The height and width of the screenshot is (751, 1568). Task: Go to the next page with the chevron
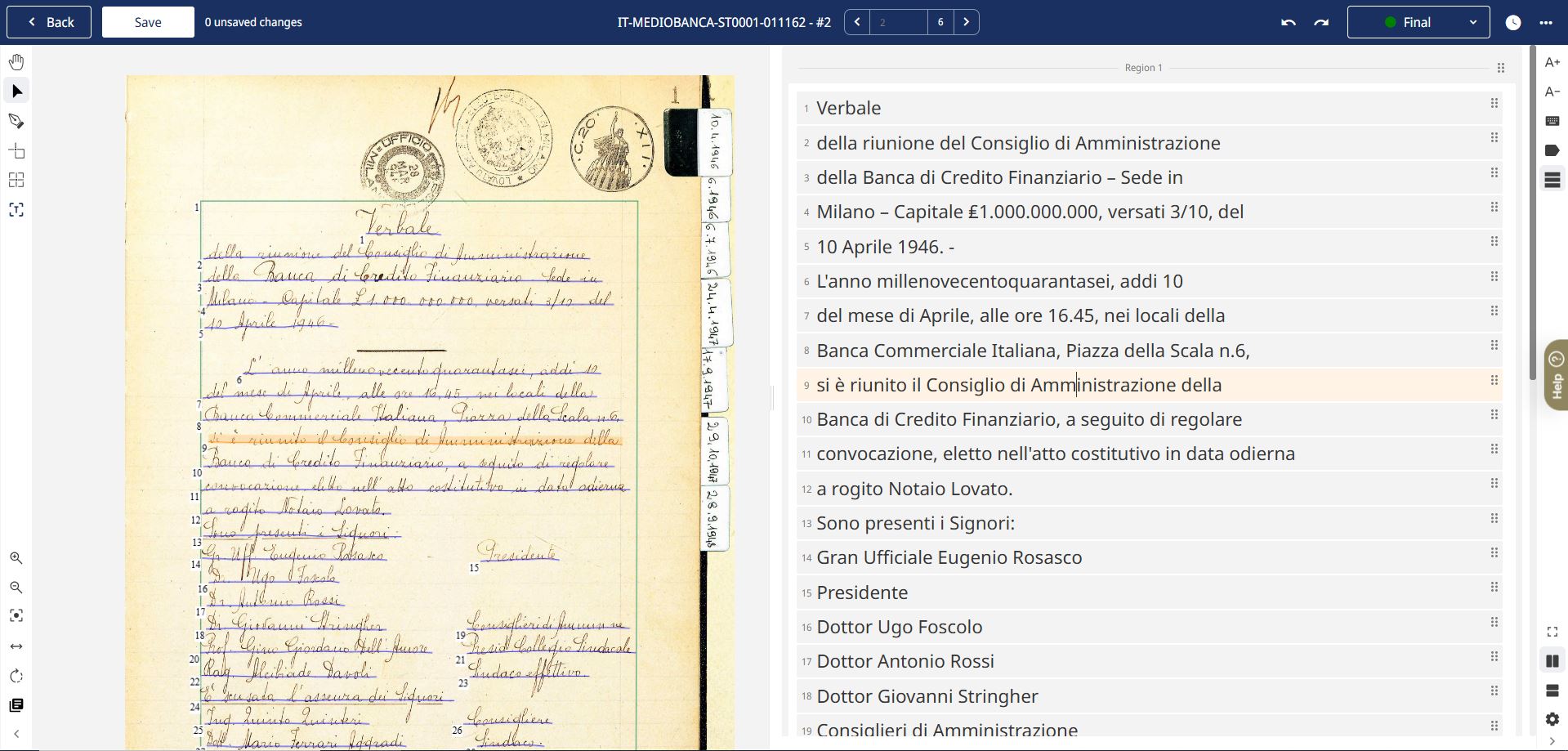967,22
